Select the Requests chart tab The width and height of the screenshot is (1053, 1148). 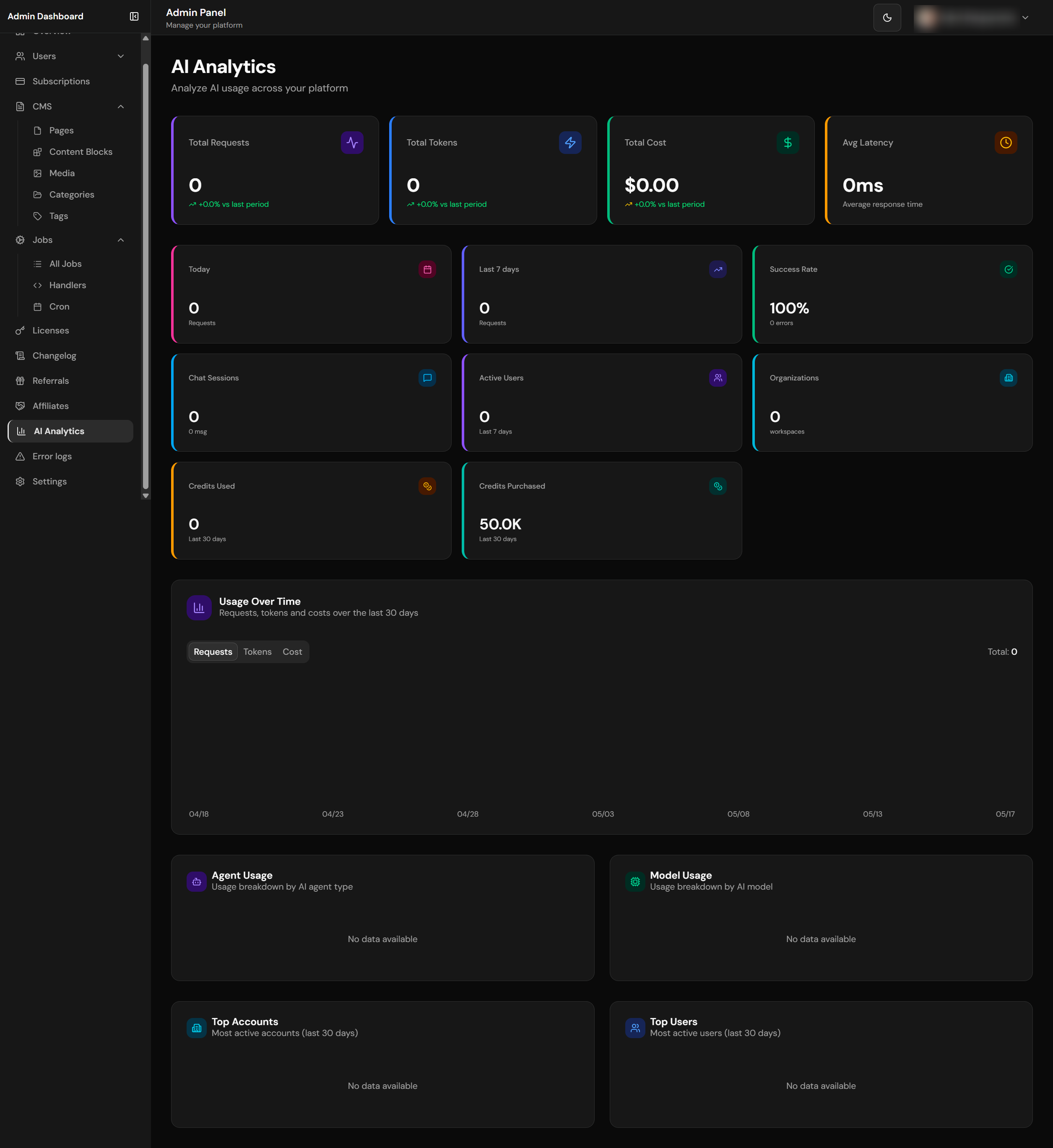click(x=213, y=652)
